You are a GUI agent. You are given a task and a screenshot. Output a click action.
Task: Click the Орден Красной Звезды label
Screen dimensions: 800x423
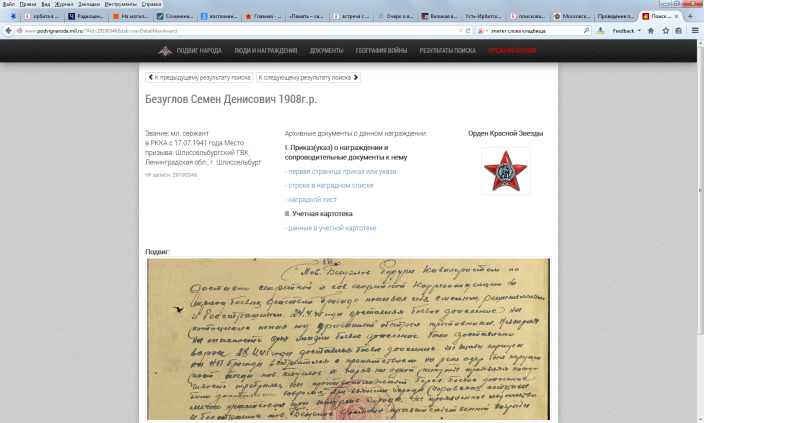(x=506, y=134)
